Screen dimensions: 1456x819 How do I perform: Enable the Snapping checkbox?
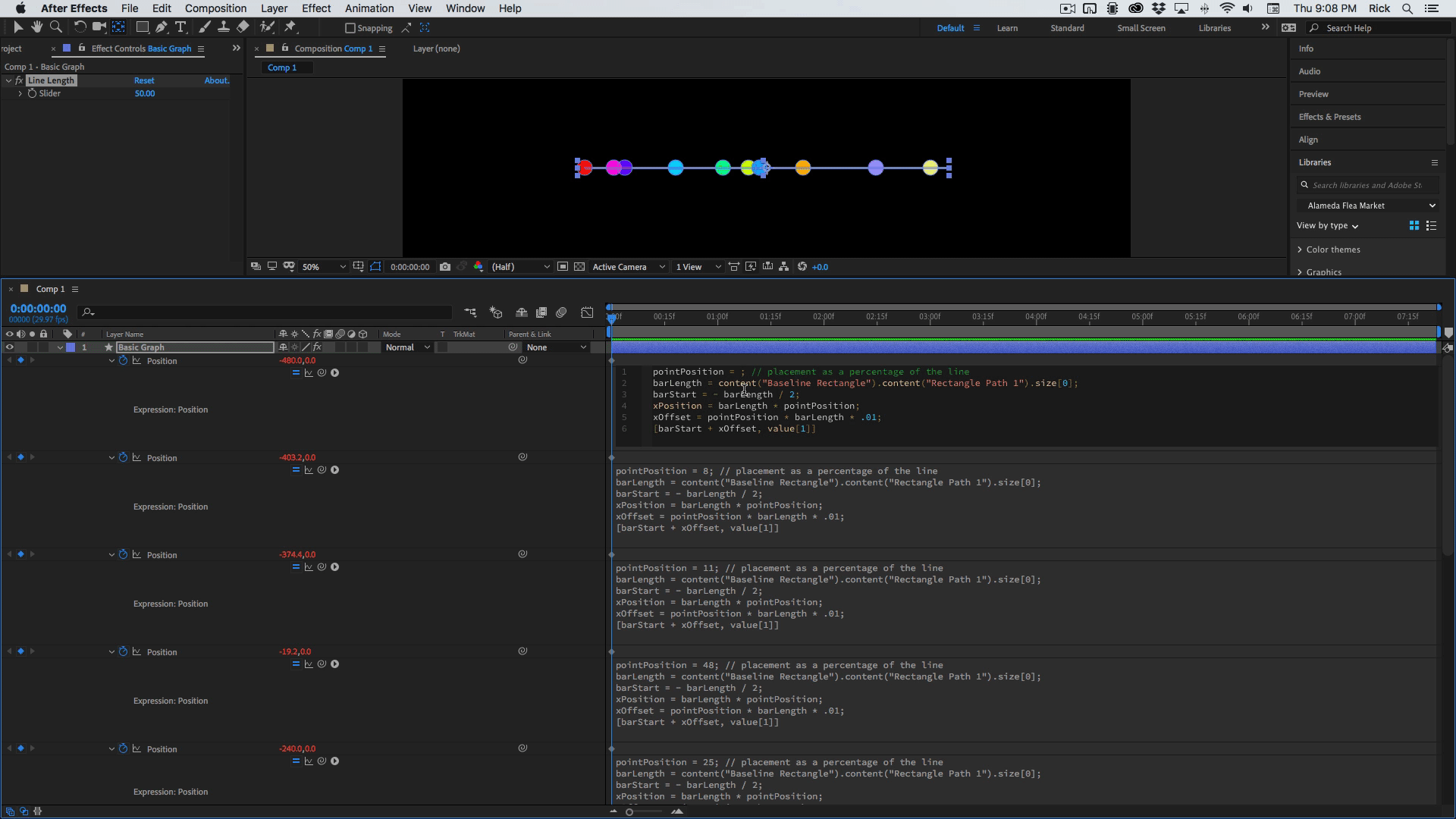pyautogui.click(x=350, y=28)
